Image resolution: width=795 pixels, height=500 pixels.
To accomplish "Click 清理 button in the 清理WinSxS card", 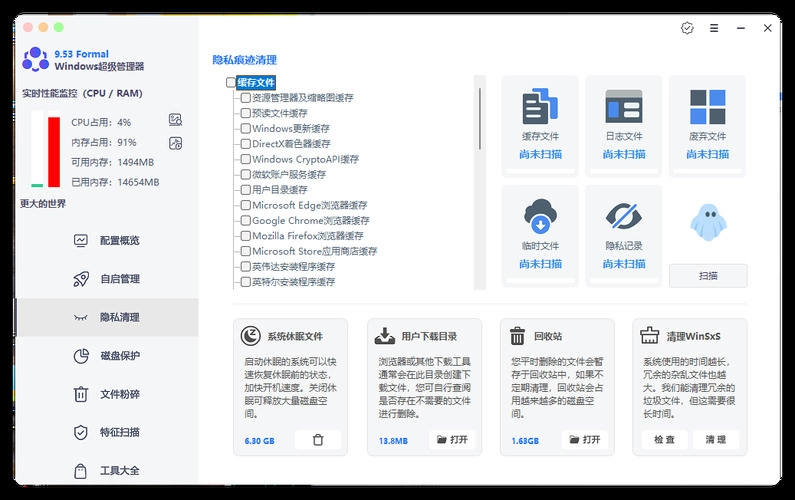I will click(x=716, y=440).
